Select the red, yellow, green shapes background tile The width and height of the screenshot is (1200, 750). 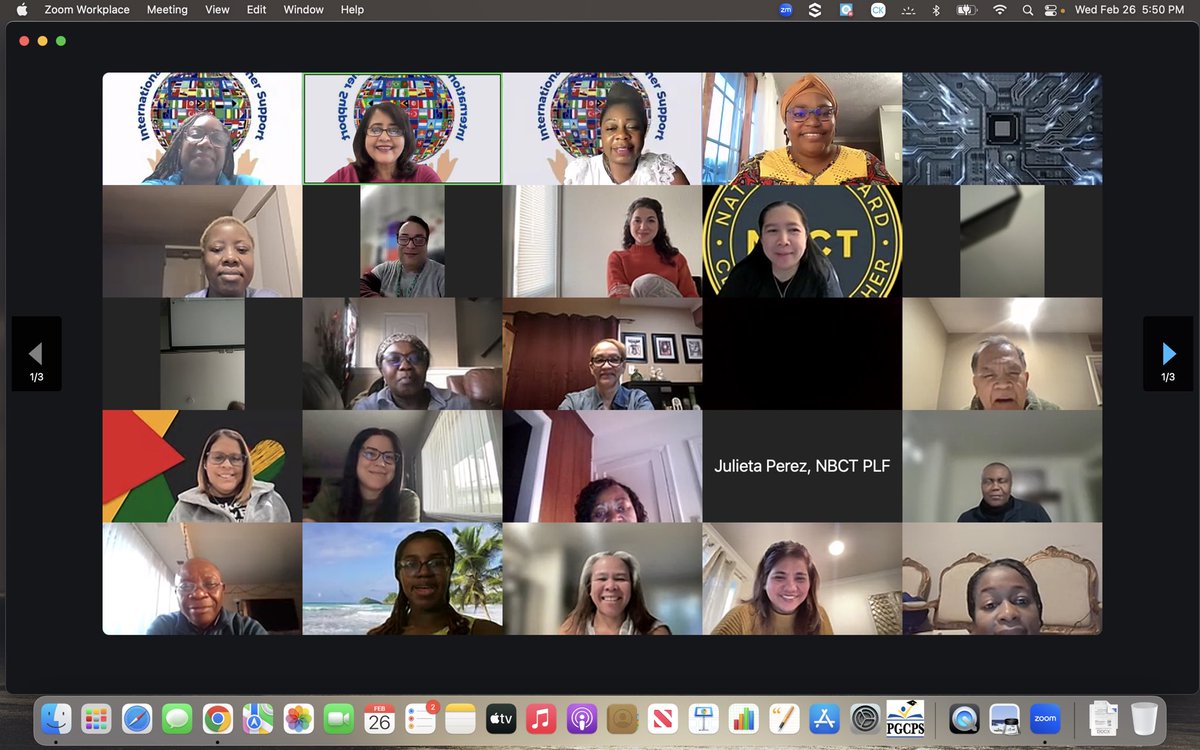(202, 466)
